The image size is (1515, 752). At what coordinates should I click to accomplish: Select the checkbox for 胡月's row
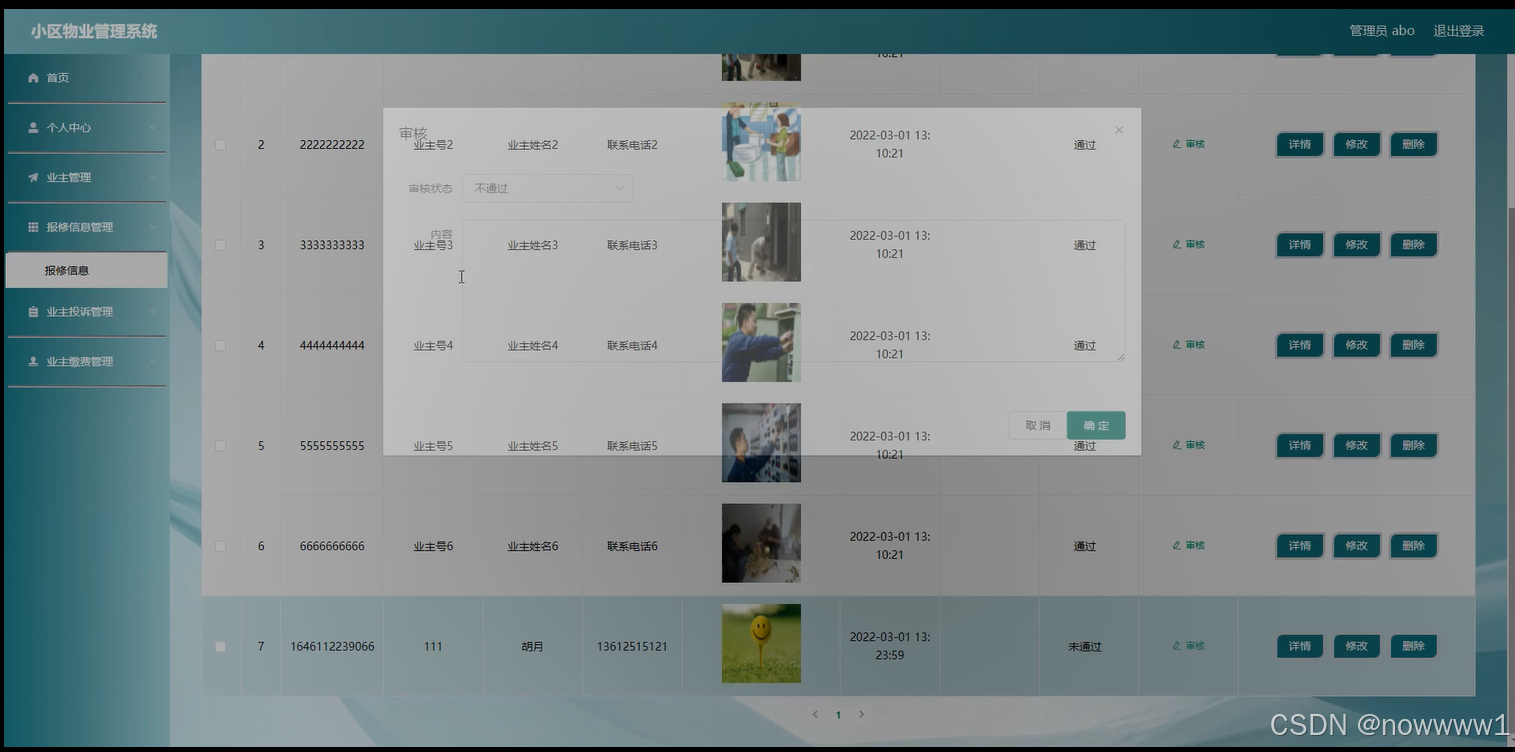(x=220, y=646)
